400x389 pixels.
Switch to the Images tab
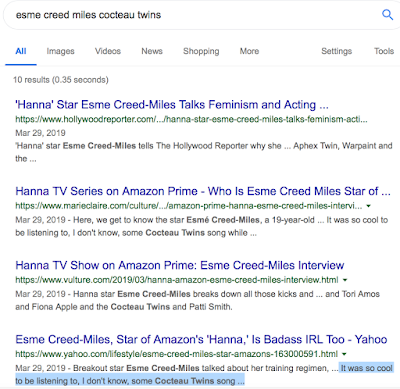click(x=60, y=51)
